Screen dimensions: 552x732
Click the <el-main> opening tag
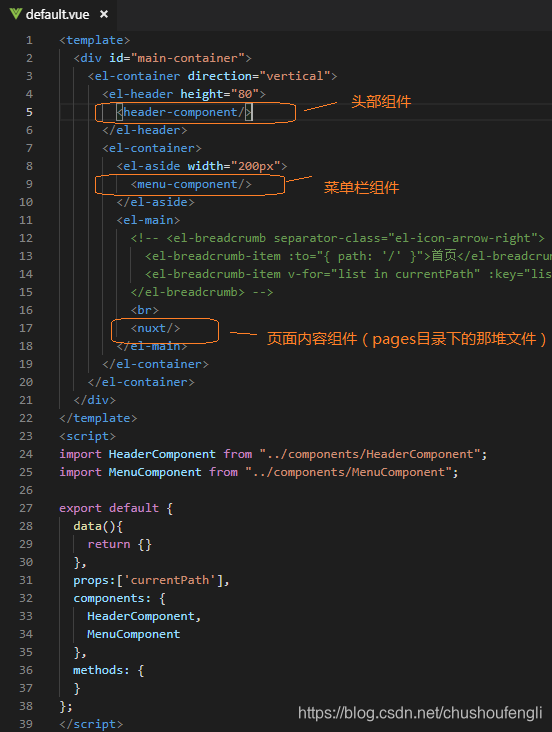pyautogui.click(x=148, y=220)
